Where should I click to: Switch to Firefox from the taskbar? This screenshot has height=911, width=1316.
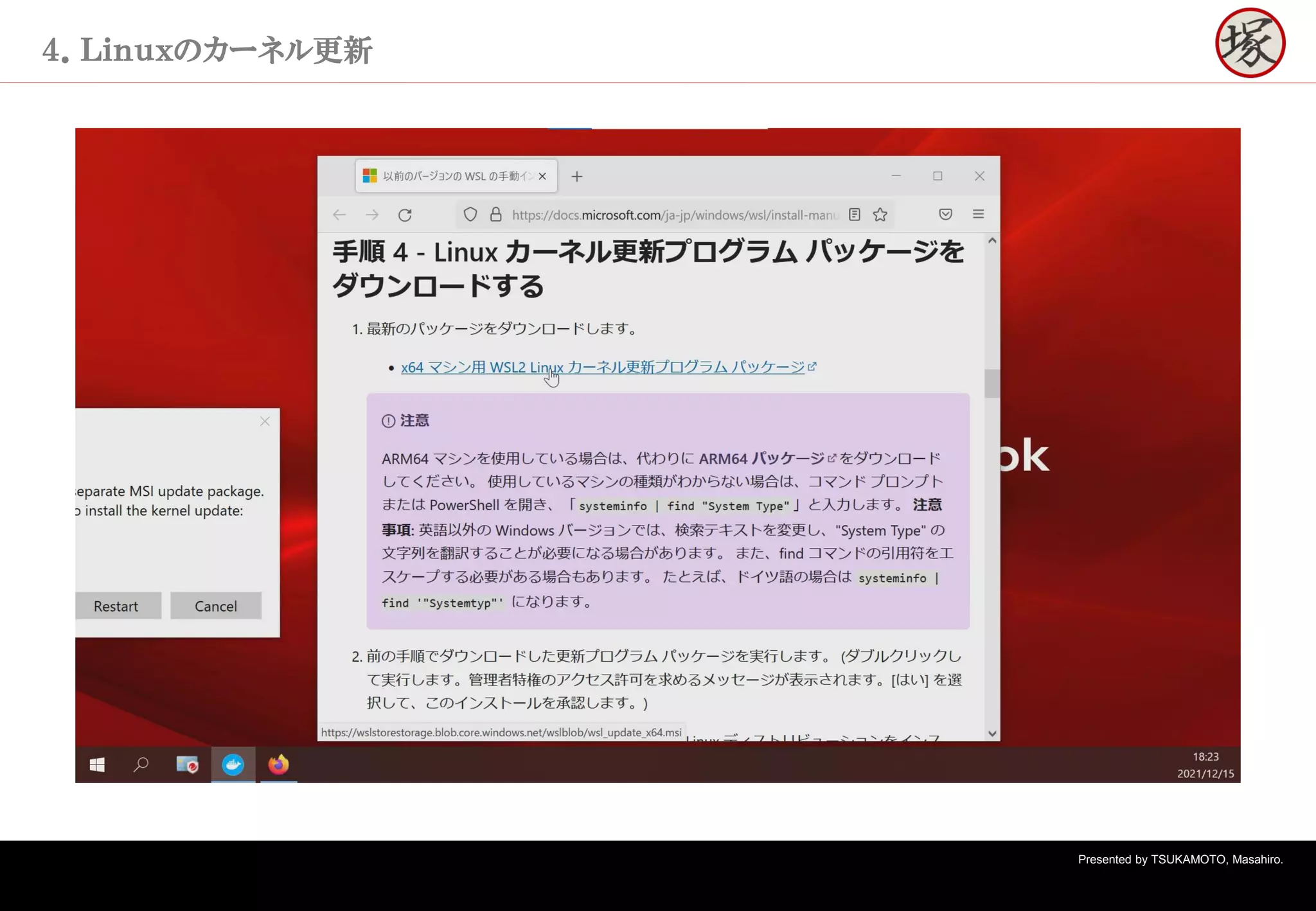[278, 765]
